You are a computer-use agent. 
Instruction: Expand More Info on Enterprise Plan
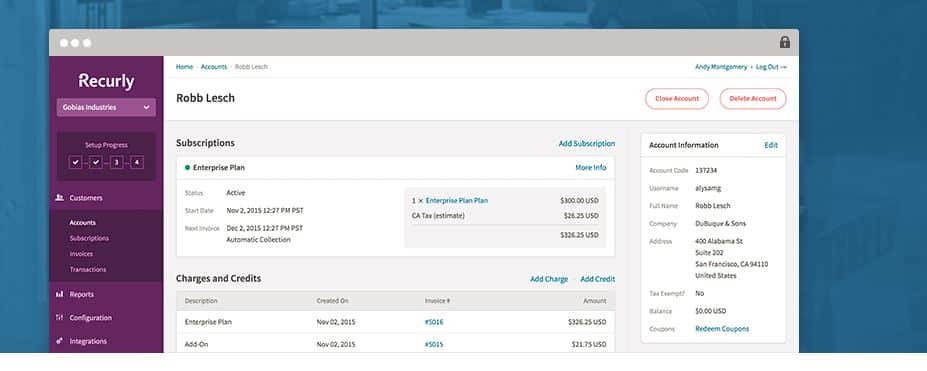coord(591,168)
